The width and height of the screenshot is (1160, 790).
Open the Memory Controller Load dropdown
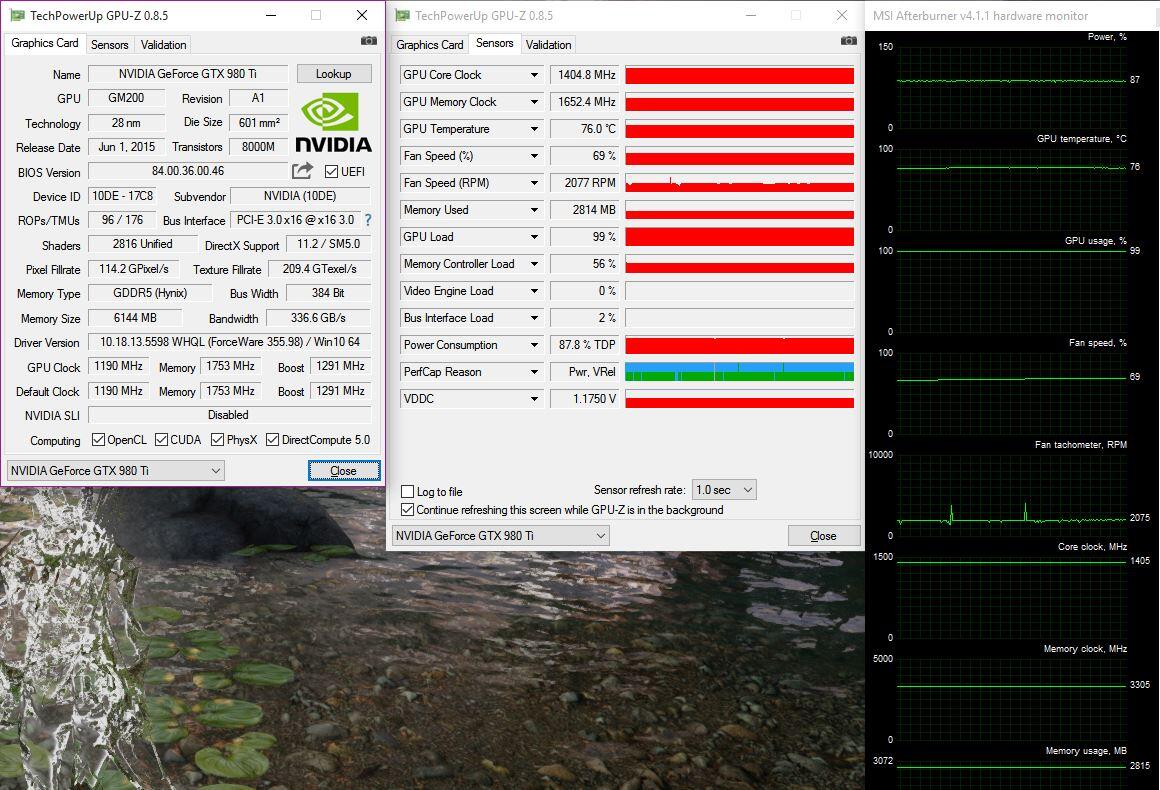(534, 264)
